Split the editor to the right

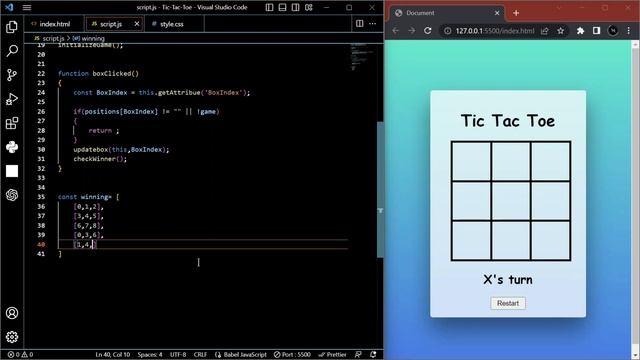point(360,24)
